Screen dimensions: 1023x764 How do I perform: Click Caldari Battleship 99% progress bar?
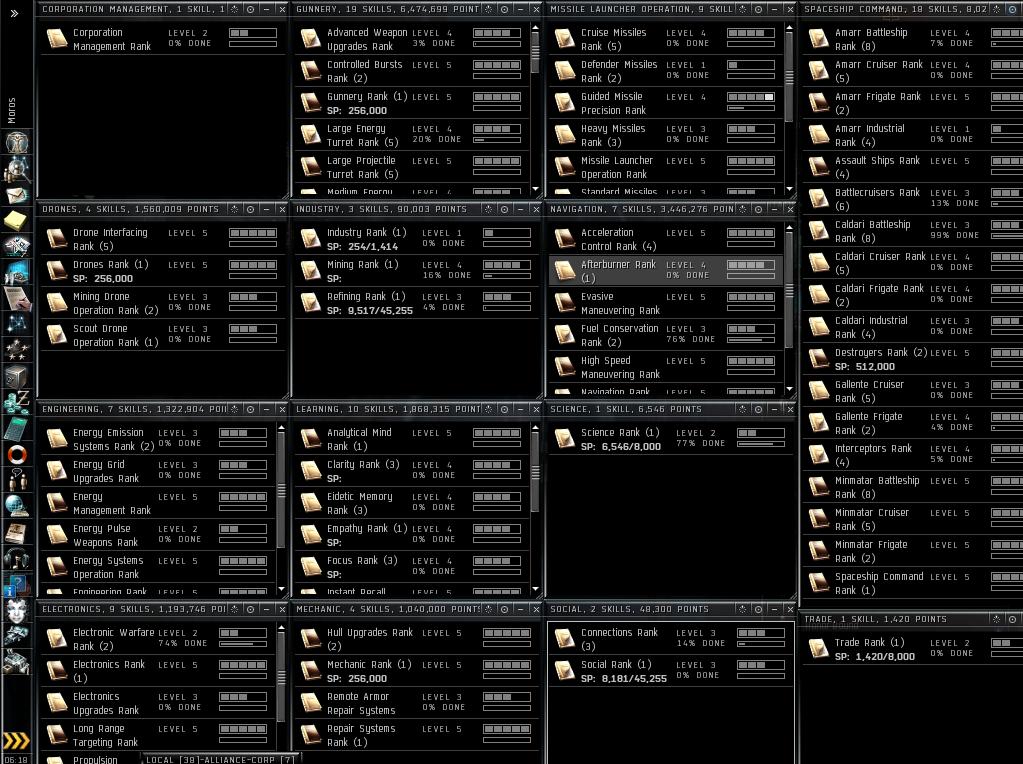[1007, 236]
